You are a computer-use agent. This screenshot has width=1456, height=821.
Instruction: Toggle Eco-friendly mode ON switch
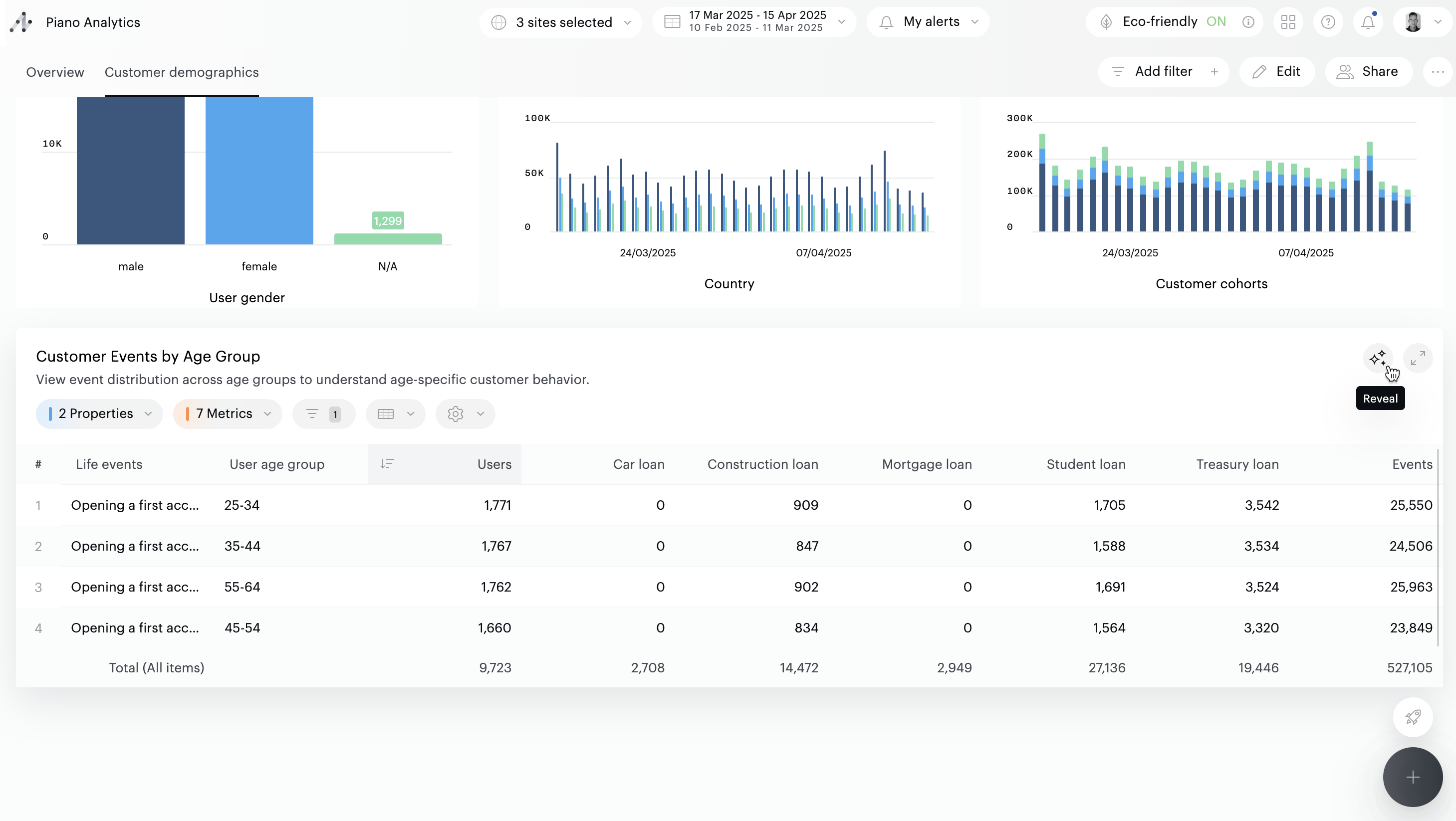(x=1216, y=22)
